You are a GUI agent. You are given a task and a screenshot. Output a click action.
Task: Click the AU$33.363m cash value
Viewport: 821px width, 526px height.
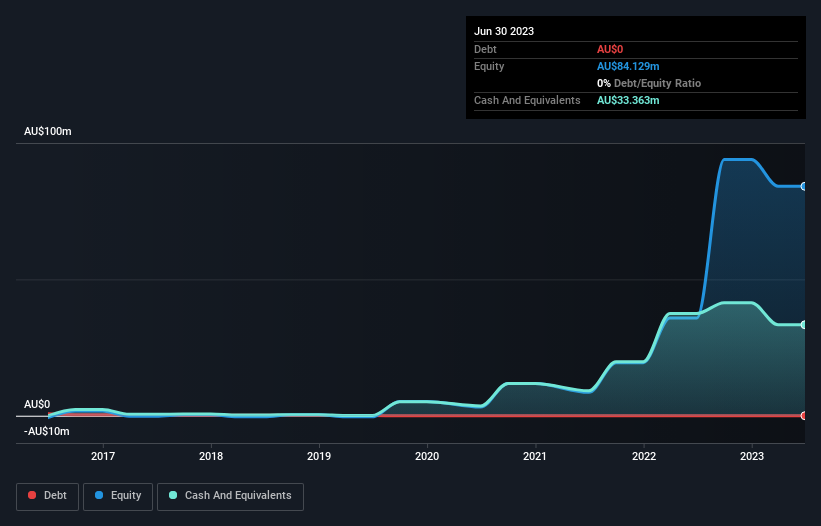[628, 100]
